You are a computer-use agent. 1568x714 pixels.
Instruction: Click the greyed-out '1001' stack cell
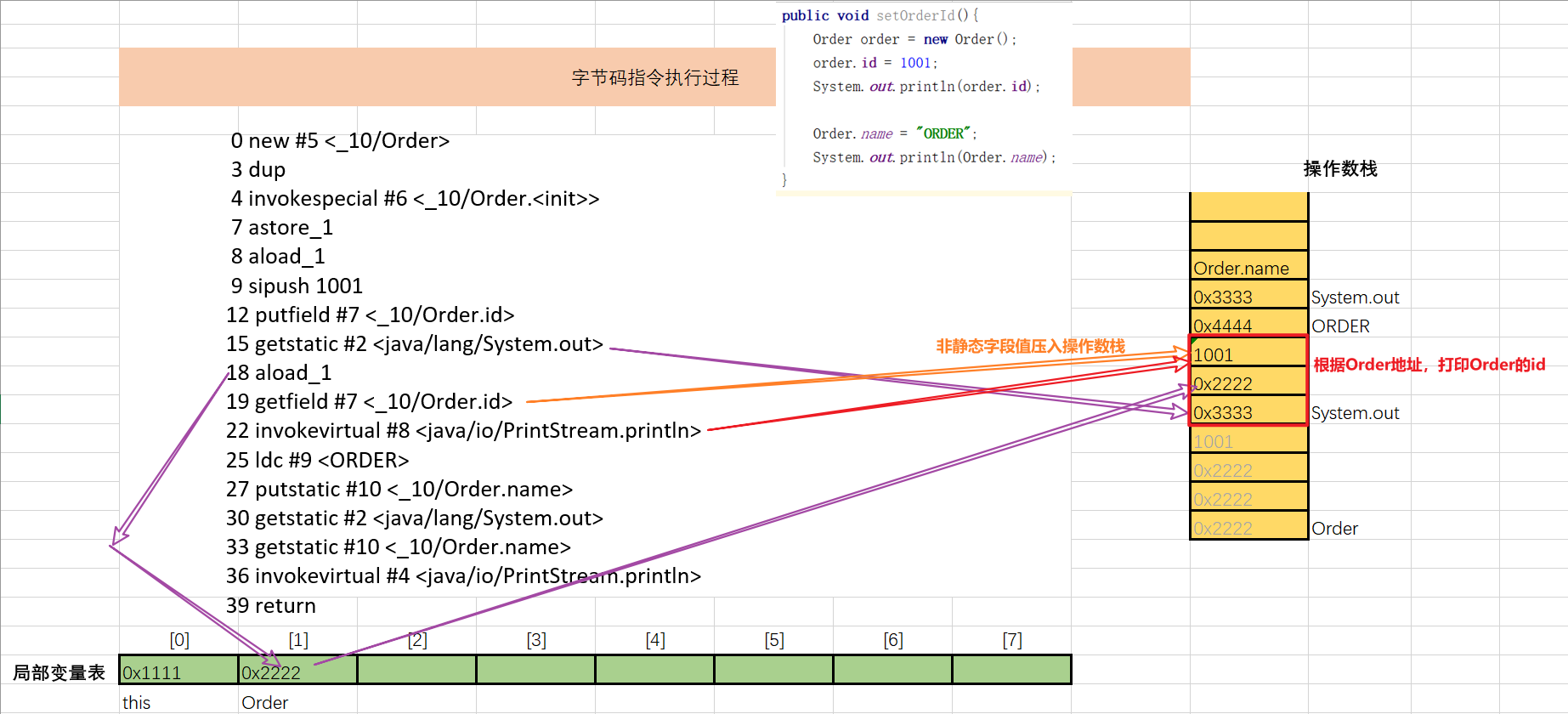pyautogui.click(x=1248, y=441)
